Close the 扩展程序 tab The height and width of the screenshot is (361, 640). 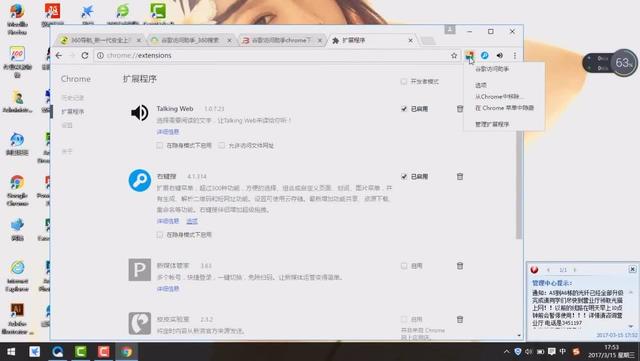click(410, 40)
